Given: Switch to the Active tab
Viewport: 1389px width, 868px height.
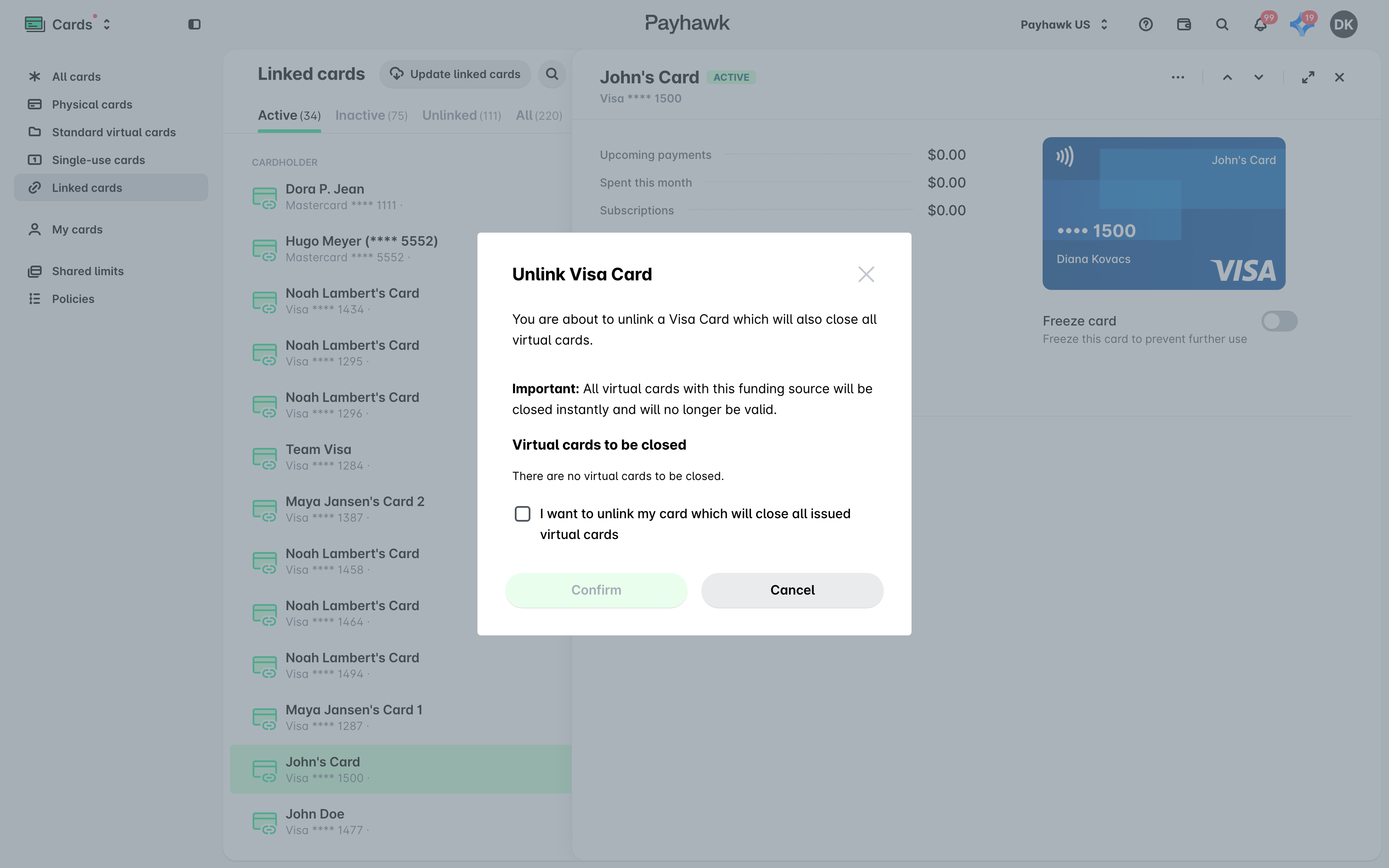Looking at the screenshot, I should click(x=289, y=115).
